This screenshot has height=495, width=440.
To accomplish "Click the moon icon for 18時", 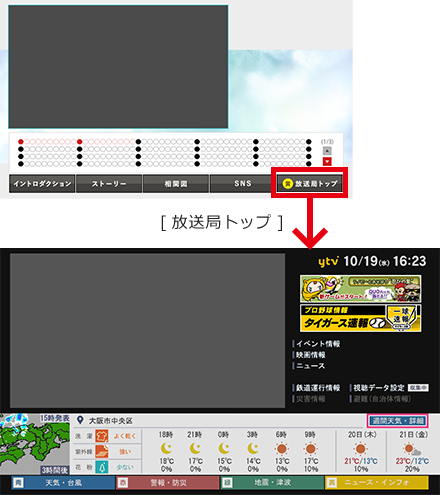I will (166, 448).
